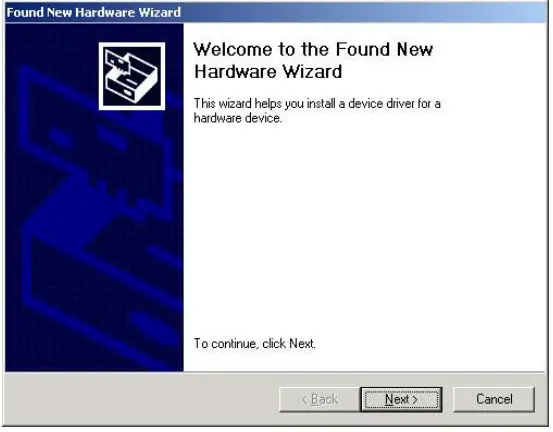Select the Welcome heading's first line
Image resolution: width=553 pixels, height=432 pixels.
pyautogui.click(x=313, y=49)
